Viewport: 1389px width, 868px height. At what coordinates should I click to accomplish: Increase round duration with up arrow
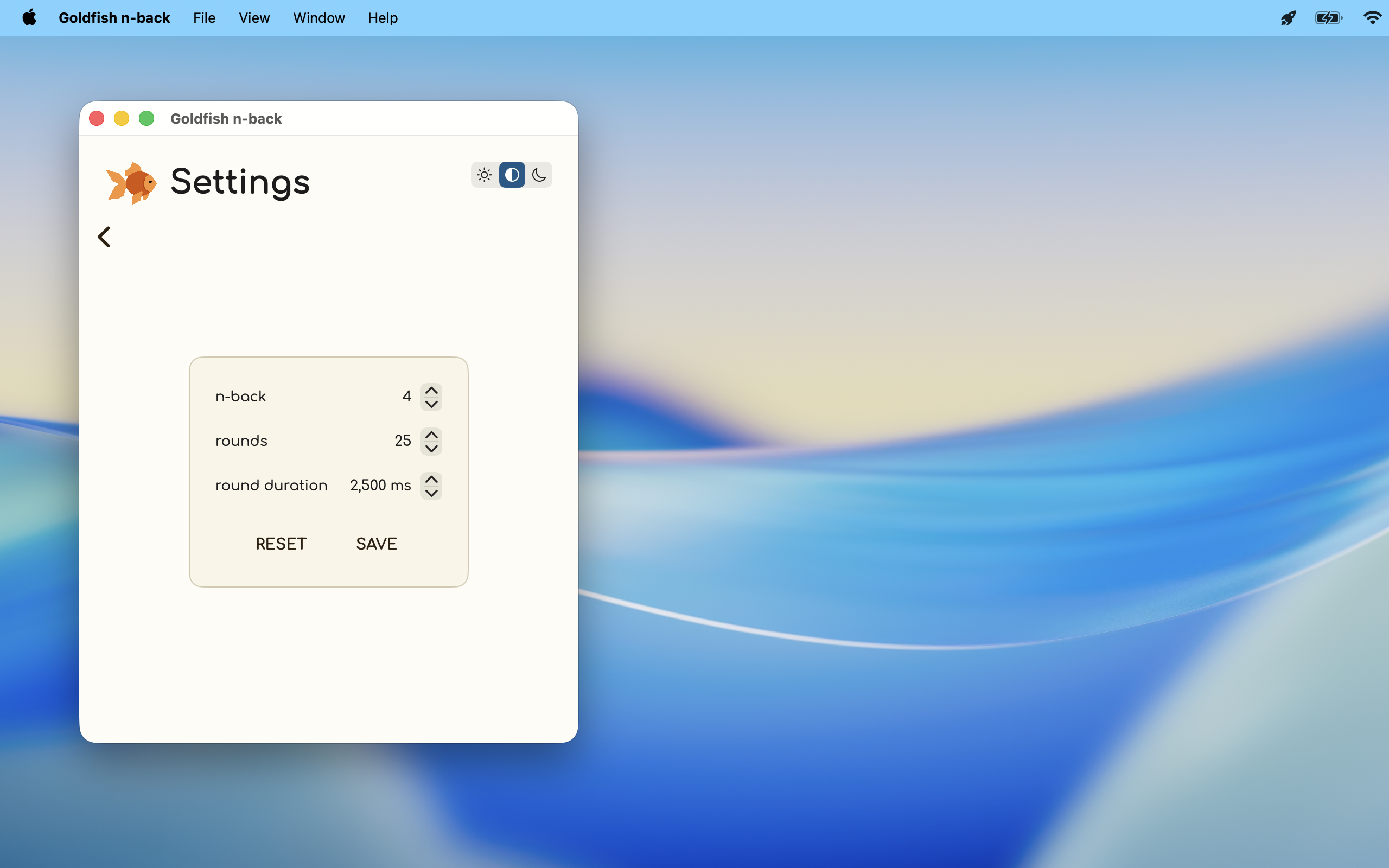431,479
